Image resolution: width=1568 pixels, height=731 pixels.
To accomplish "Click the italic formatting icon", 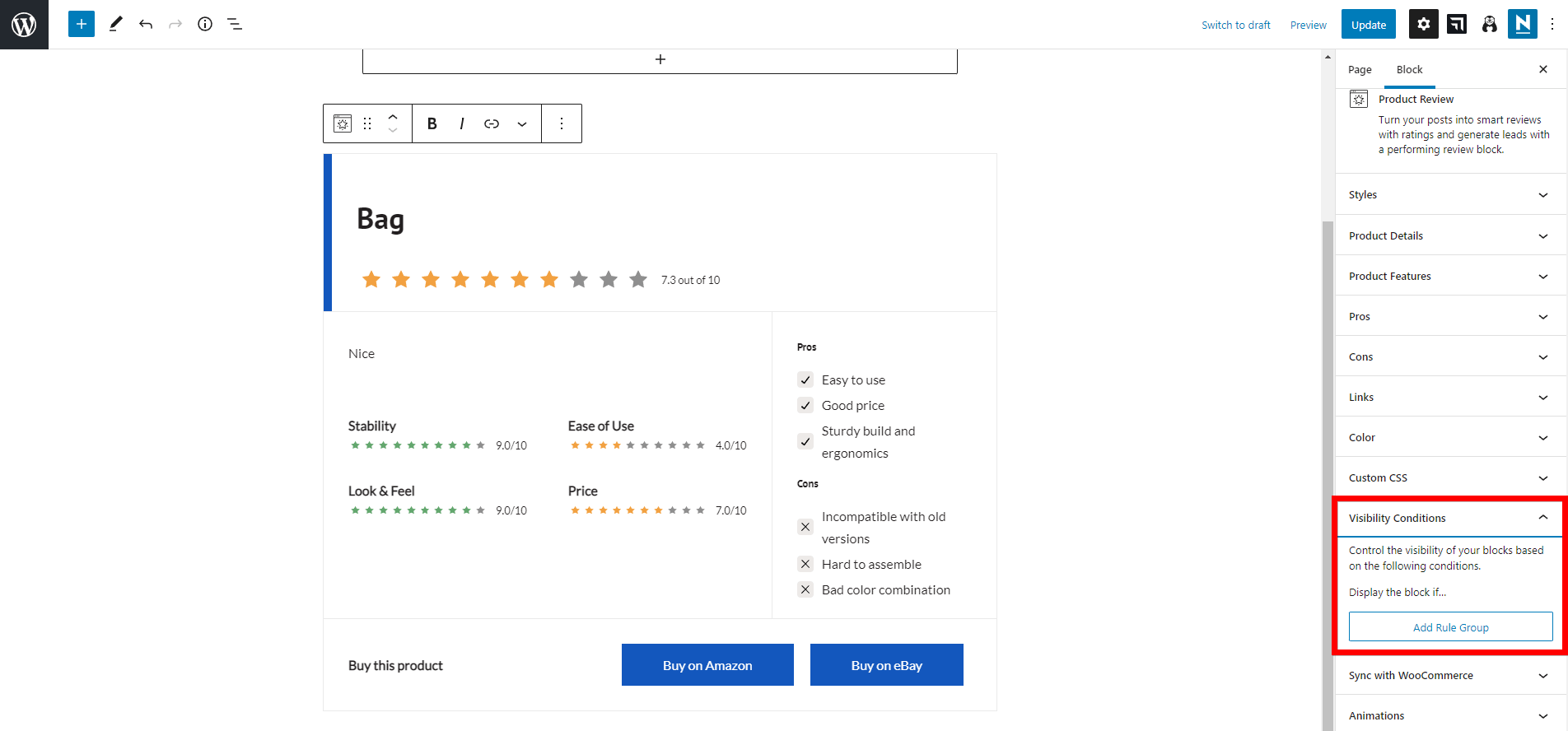I will pos(461,123).
